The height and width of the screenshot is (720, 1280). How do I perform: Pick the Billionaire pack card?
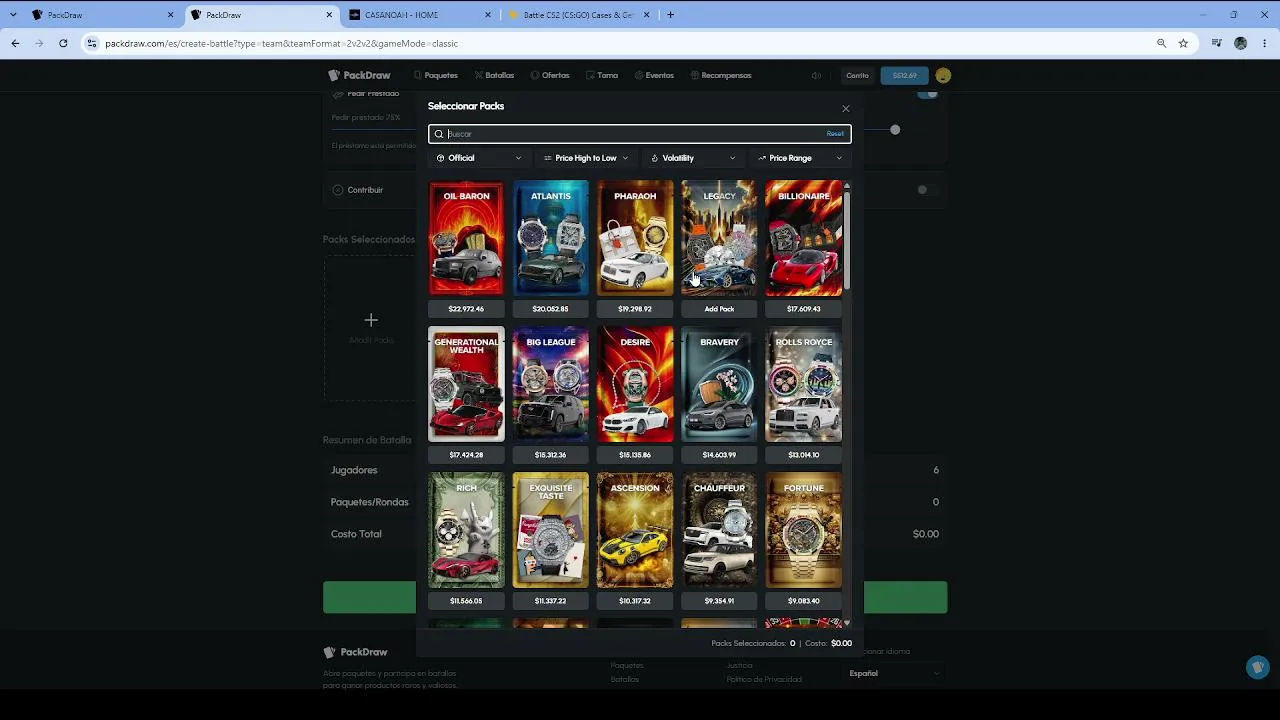[804, 238]
